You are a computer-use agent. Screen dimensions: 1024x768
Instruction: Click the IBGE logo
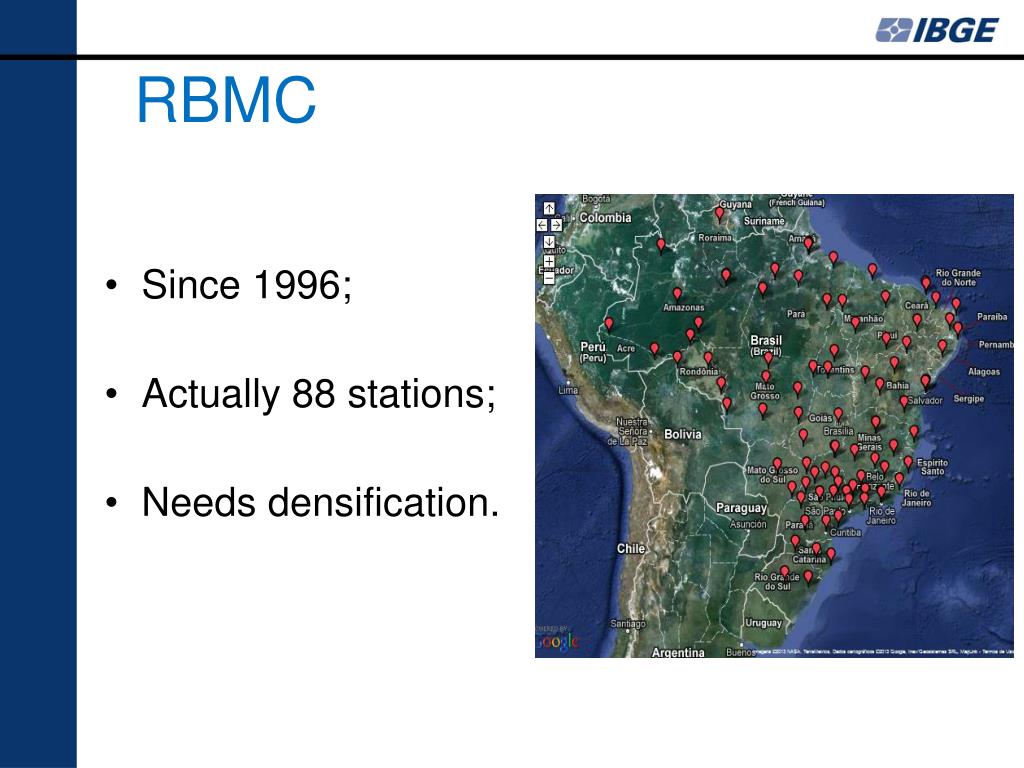[936, 30]
